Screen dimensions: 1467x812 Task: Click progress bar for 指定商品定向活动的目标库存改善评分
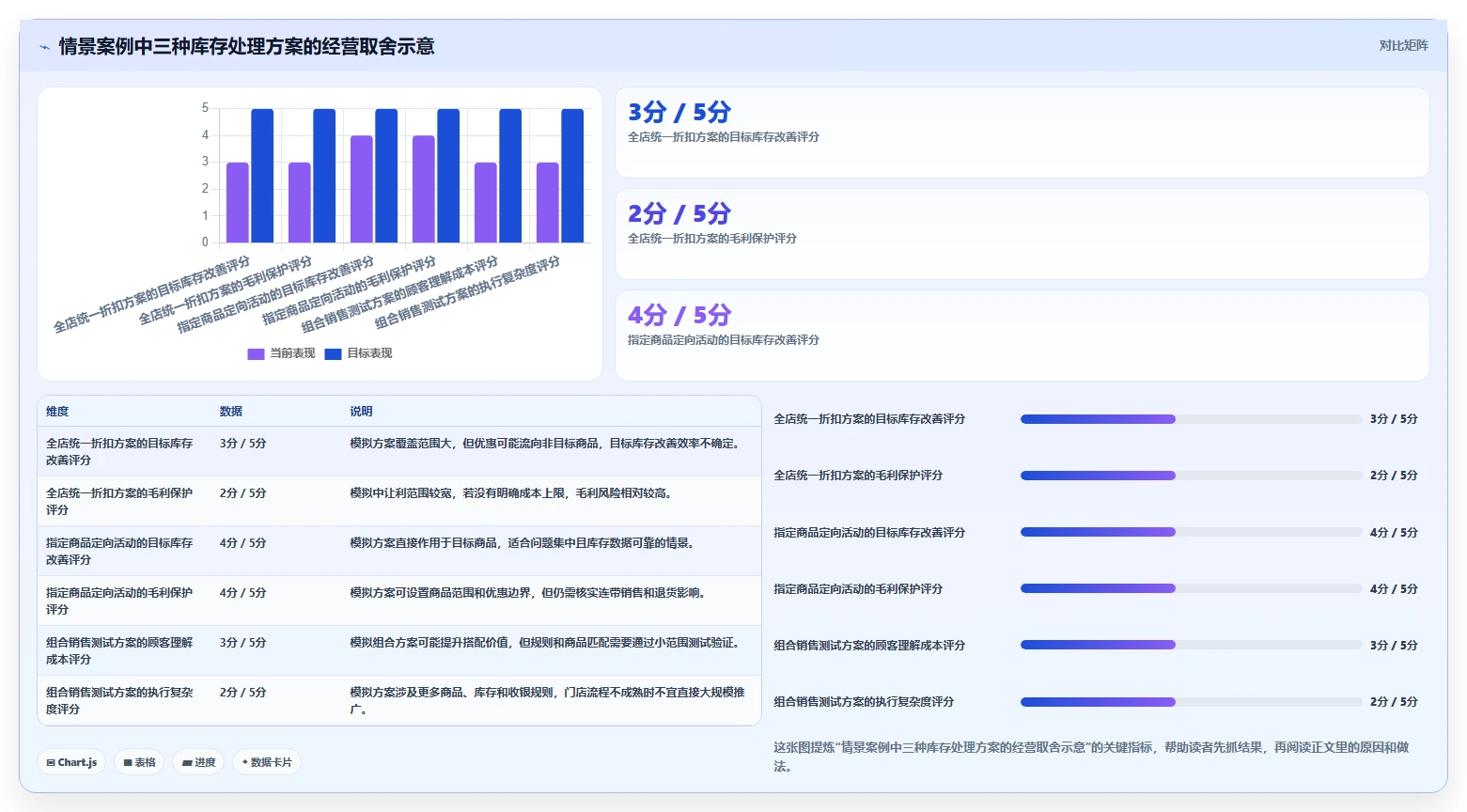[1191, 532]
